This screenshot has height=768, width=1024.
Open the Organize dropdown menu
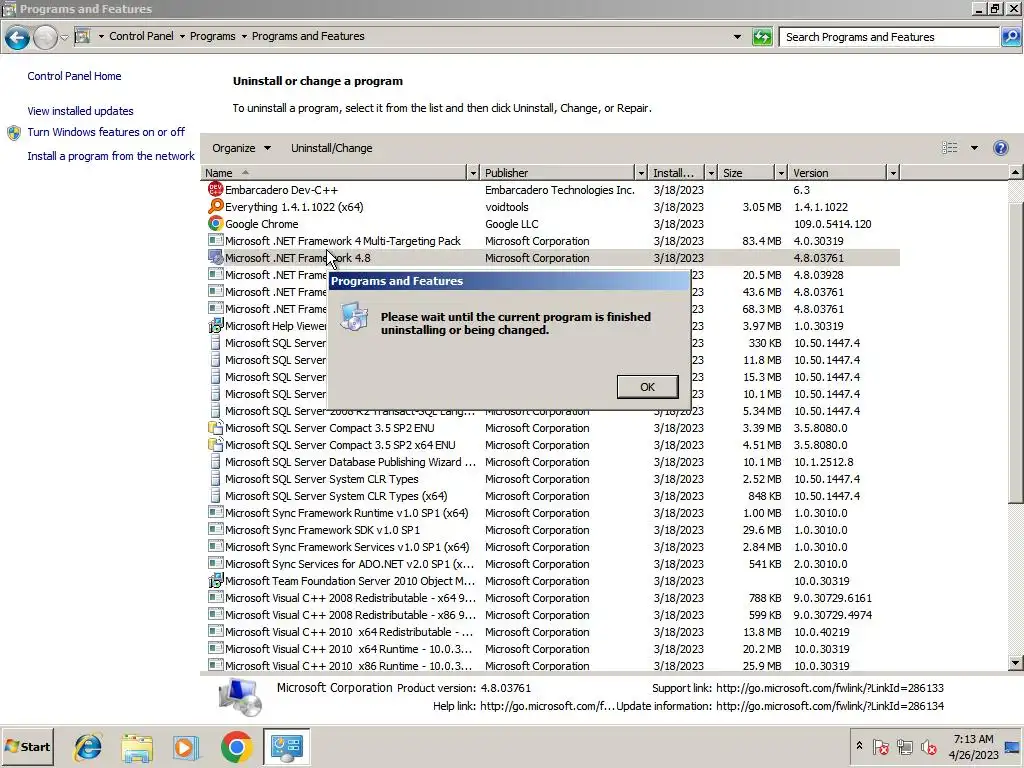[x=241, y=148]
